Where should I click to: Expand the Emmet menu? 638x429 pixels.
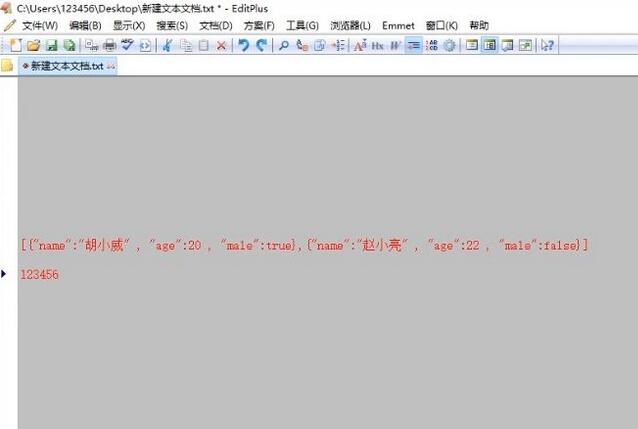tap(398, 25)
